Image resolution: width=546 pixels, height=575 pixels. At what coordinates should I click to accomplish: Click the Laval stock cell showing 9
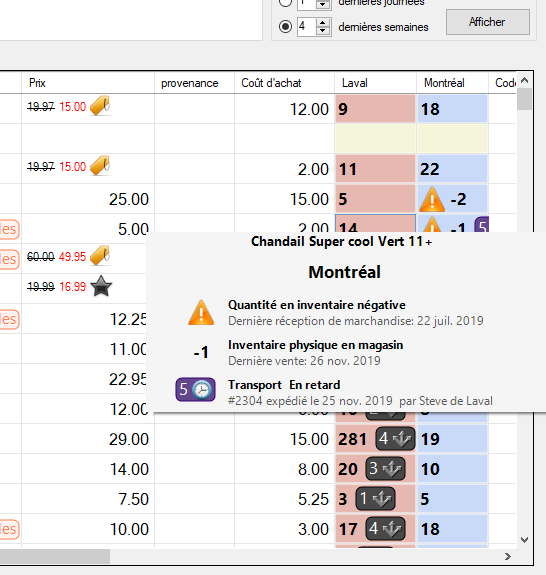pos(375,109)
